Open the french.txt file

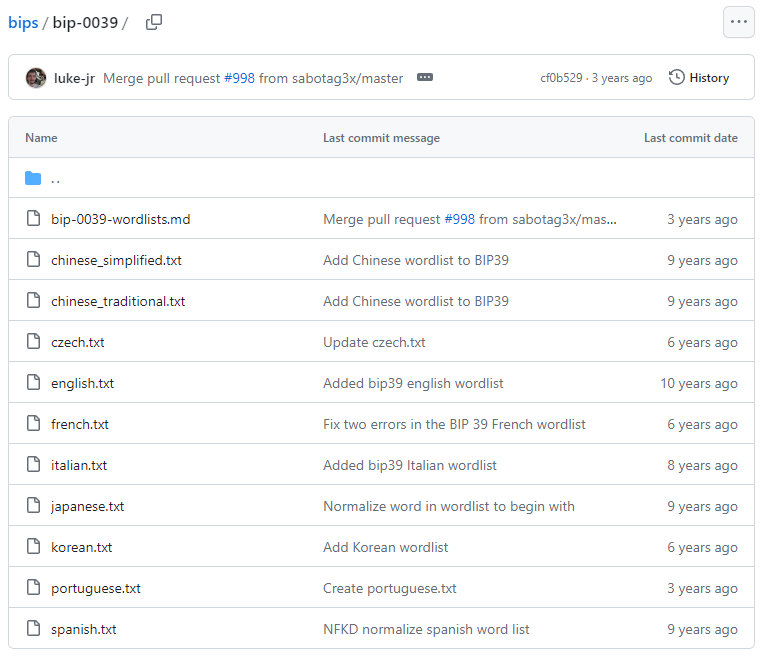[80, 425]
